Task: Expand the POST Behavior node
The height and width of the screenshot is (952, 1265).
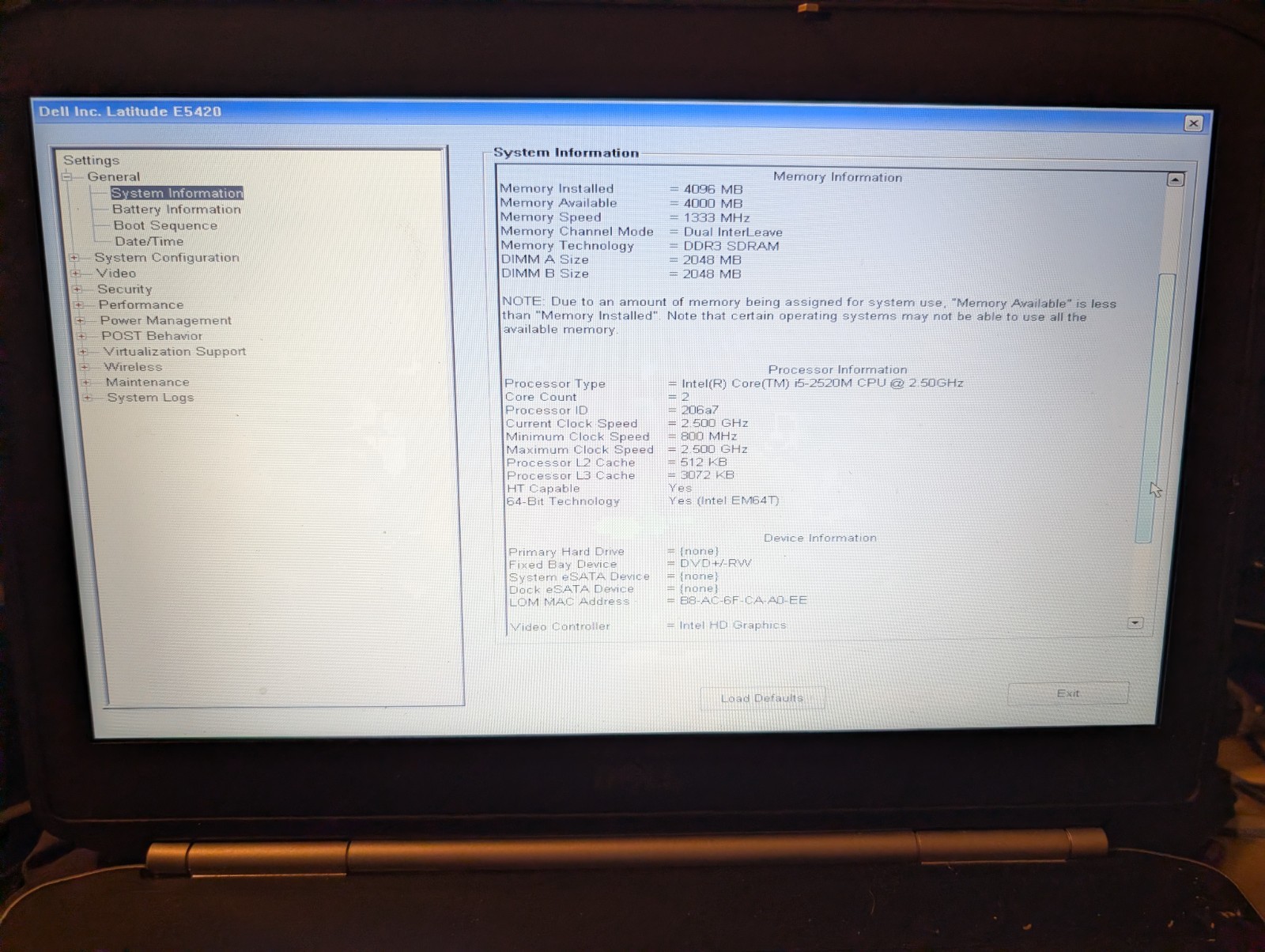Action: (x=81, y=336)
